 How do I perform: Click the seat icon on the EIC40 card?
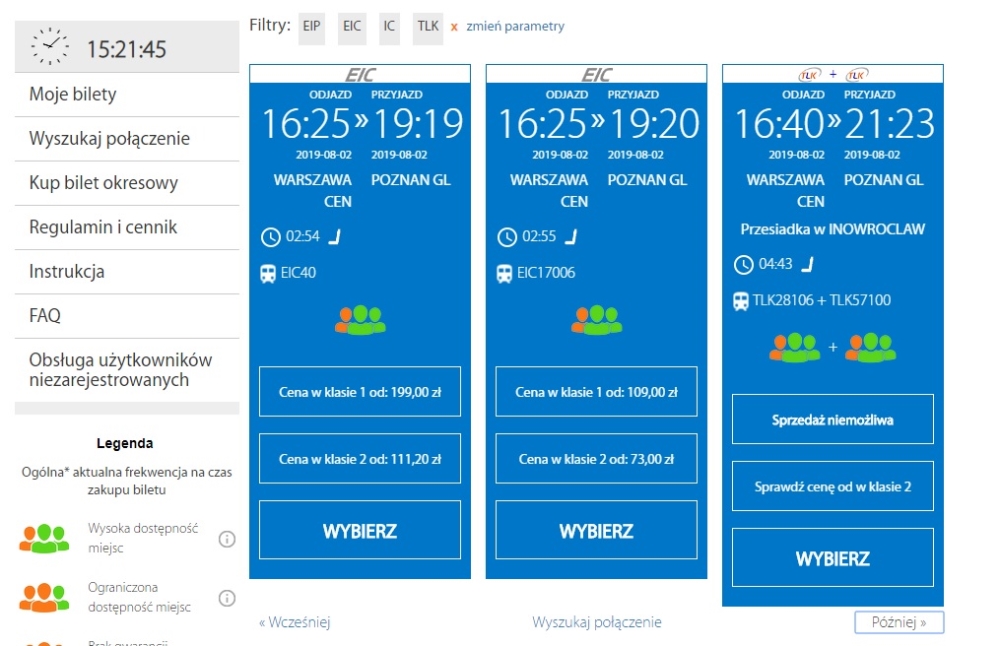[x=336, y=237]
